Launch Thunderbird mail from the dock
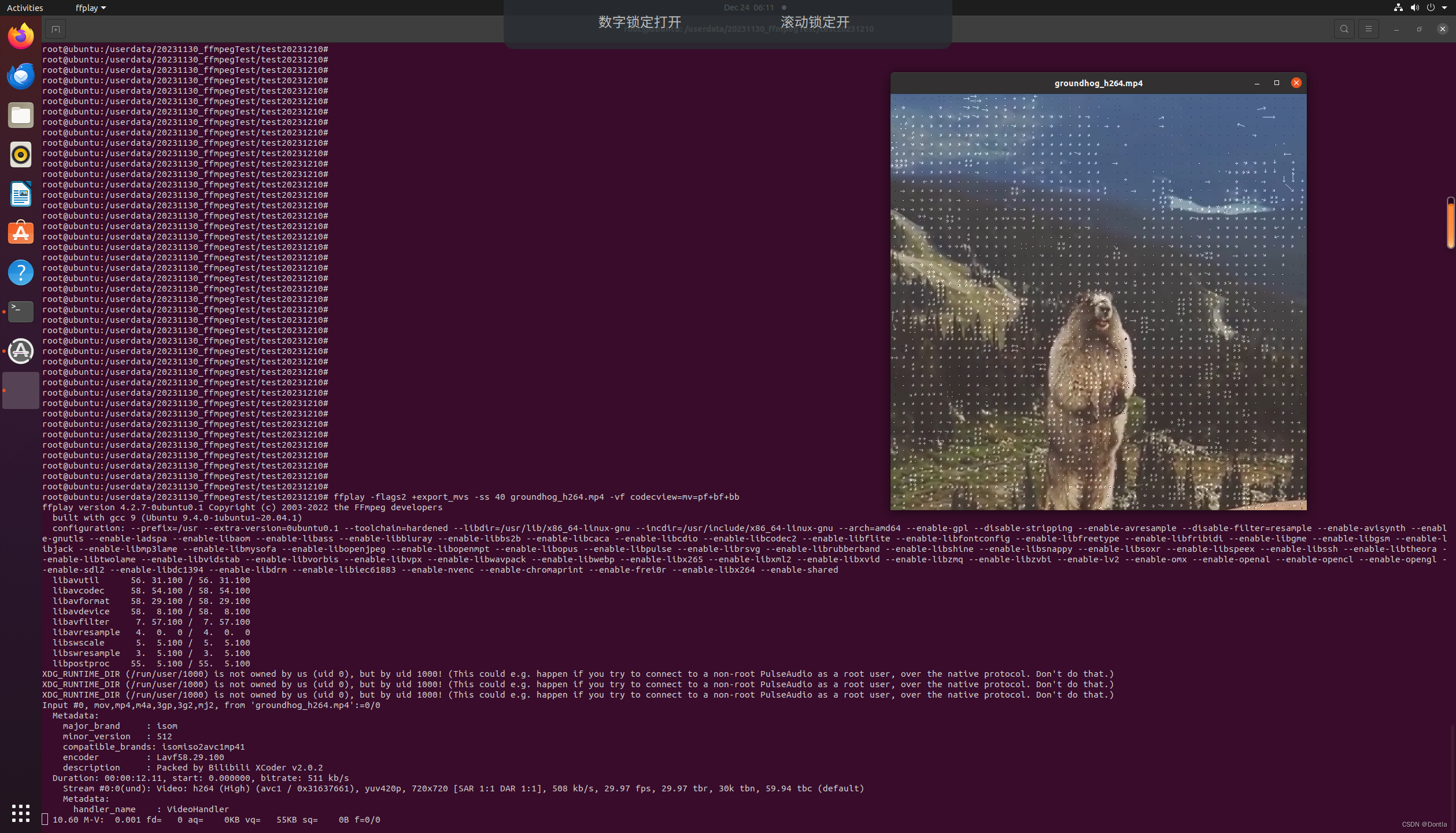The image size is (1456, 833). coord(21,76)
